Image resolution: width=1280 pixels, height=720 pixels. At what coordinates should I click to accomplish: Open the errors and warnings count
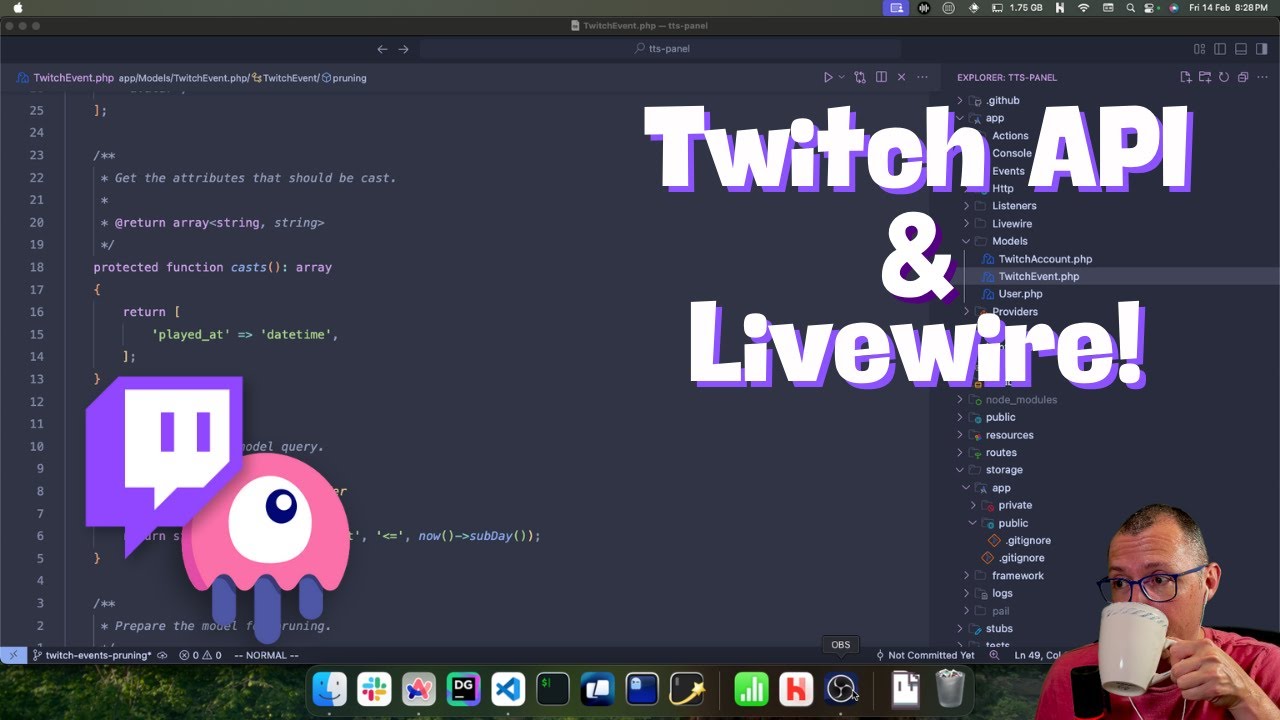pyautogui.click(x=200, y=655)
